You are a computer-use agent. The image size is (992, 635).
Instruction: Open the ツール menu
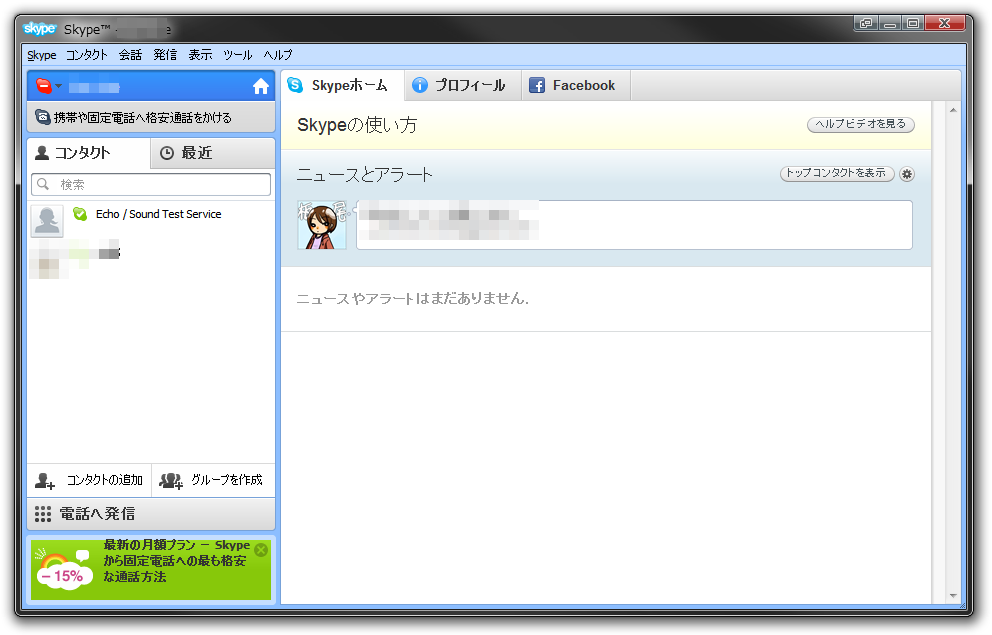point(238,55)
